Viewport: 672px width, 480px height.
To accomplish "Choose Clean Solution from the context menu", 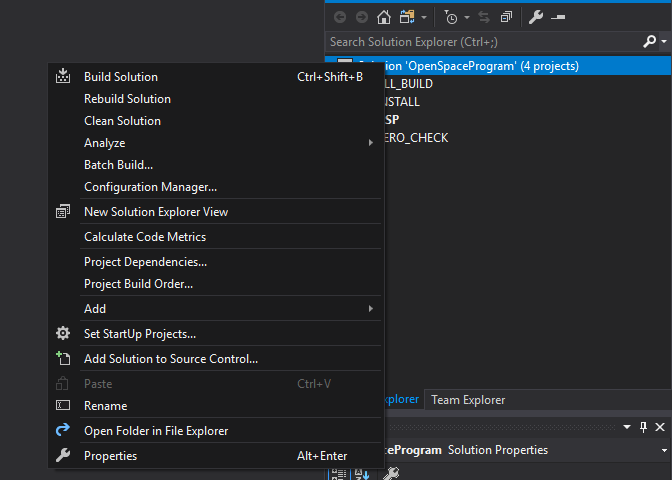I will 216,121.
